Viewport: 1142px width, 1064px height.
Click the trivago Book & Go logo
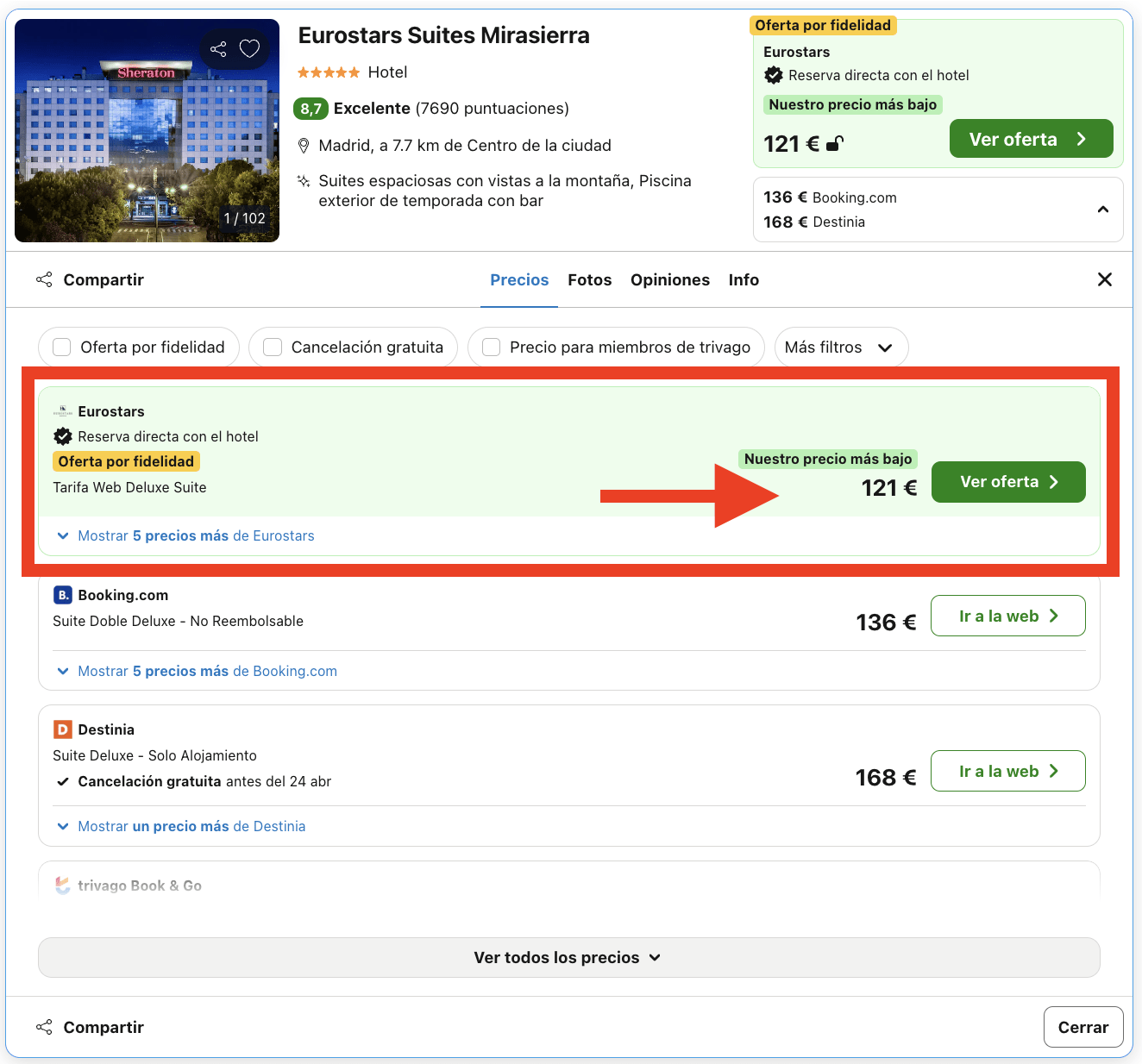tap(62, 885)
